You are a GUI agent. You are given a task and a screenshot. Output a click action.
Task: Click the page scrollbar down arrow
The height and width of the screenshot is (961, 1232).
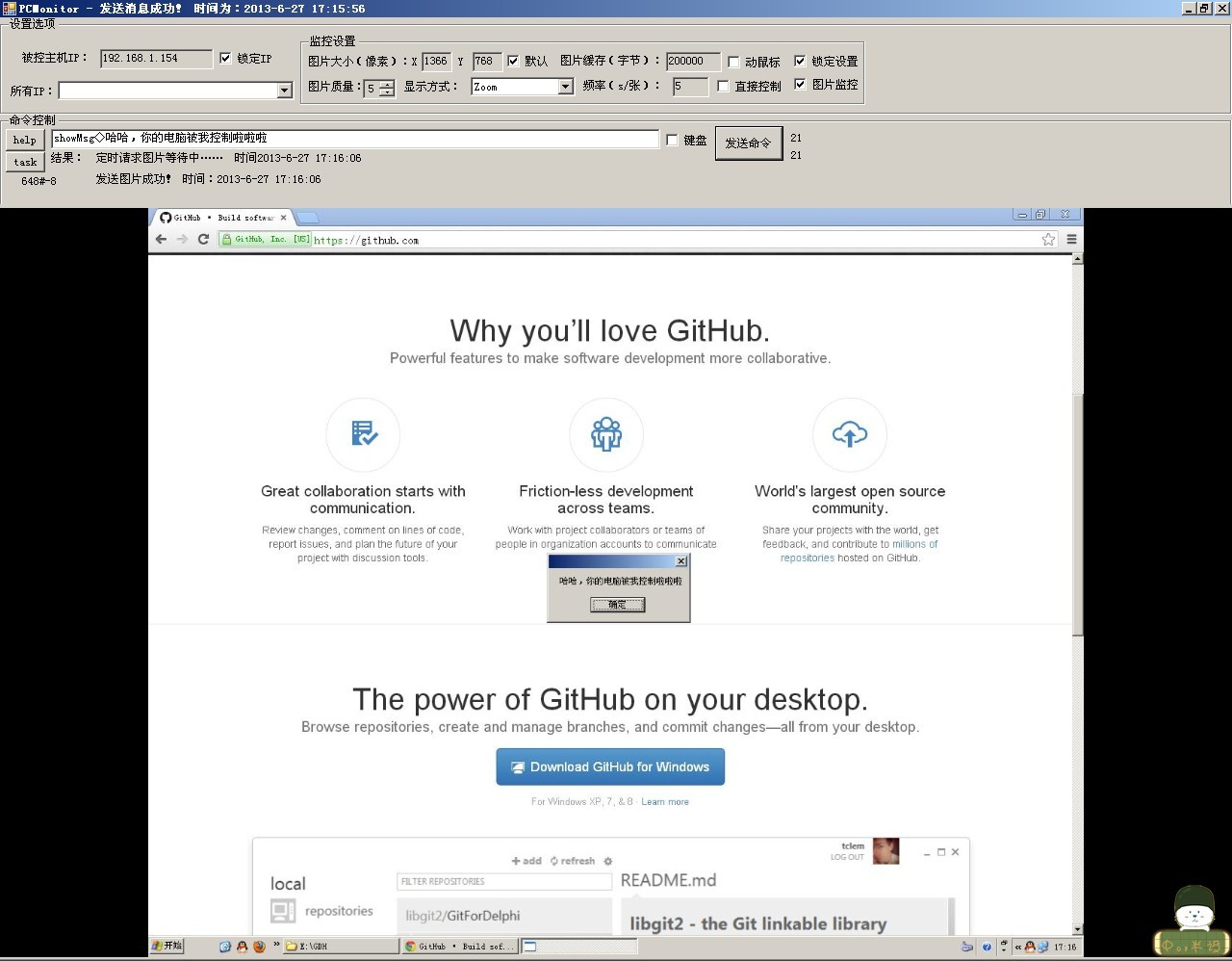tap(1077, 929)
